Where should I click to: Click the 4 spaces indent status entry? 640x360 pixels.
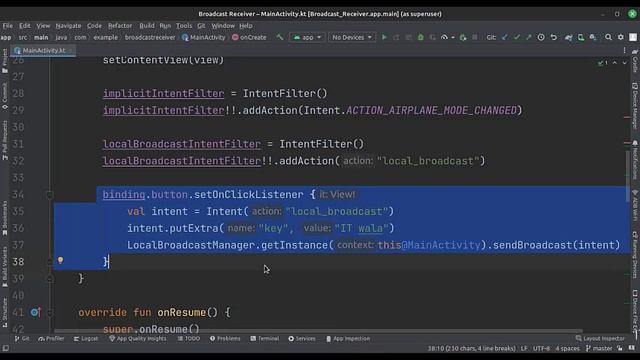point(567,348)
